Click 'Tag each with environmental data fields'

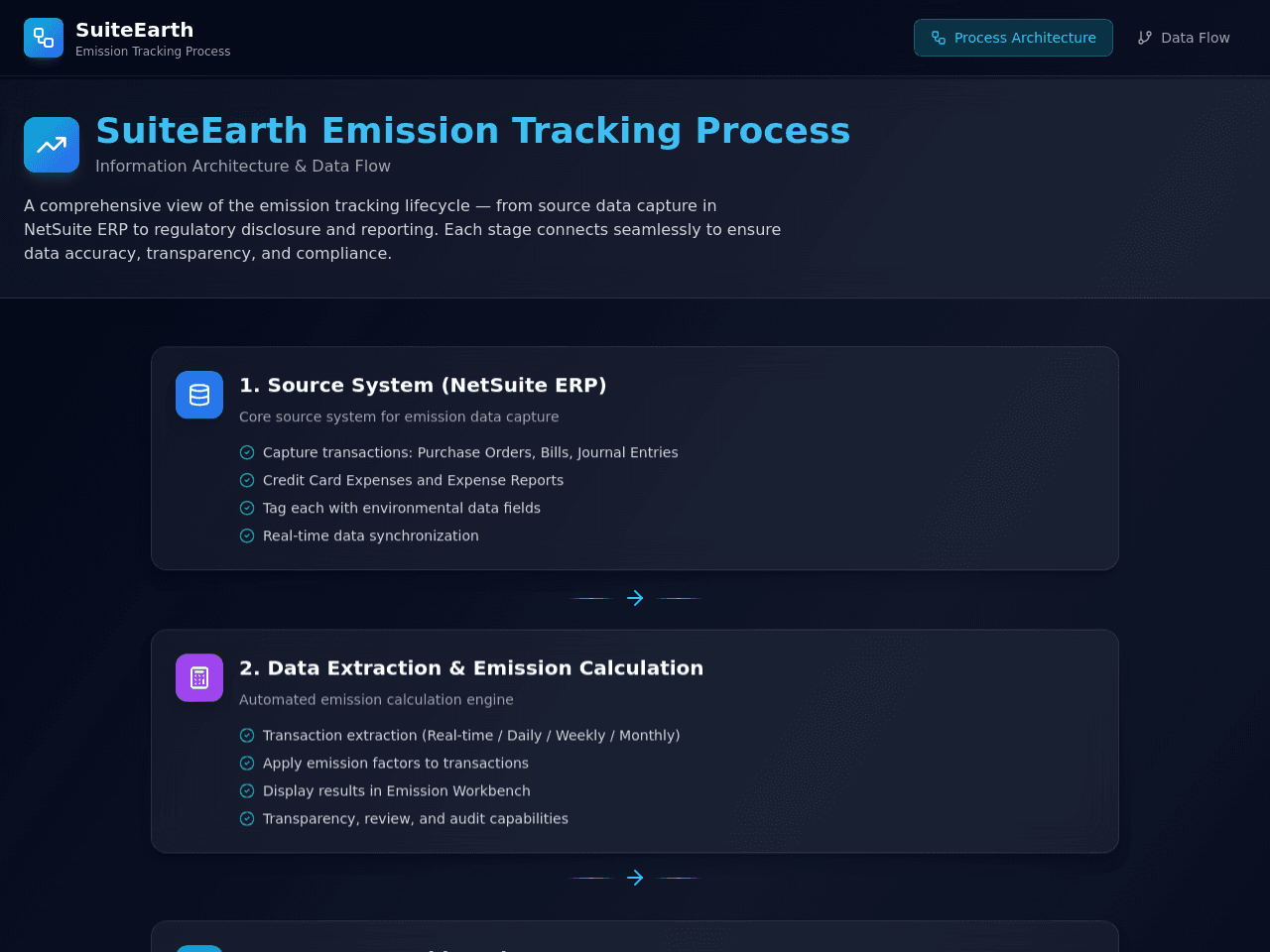pos(402,508)
